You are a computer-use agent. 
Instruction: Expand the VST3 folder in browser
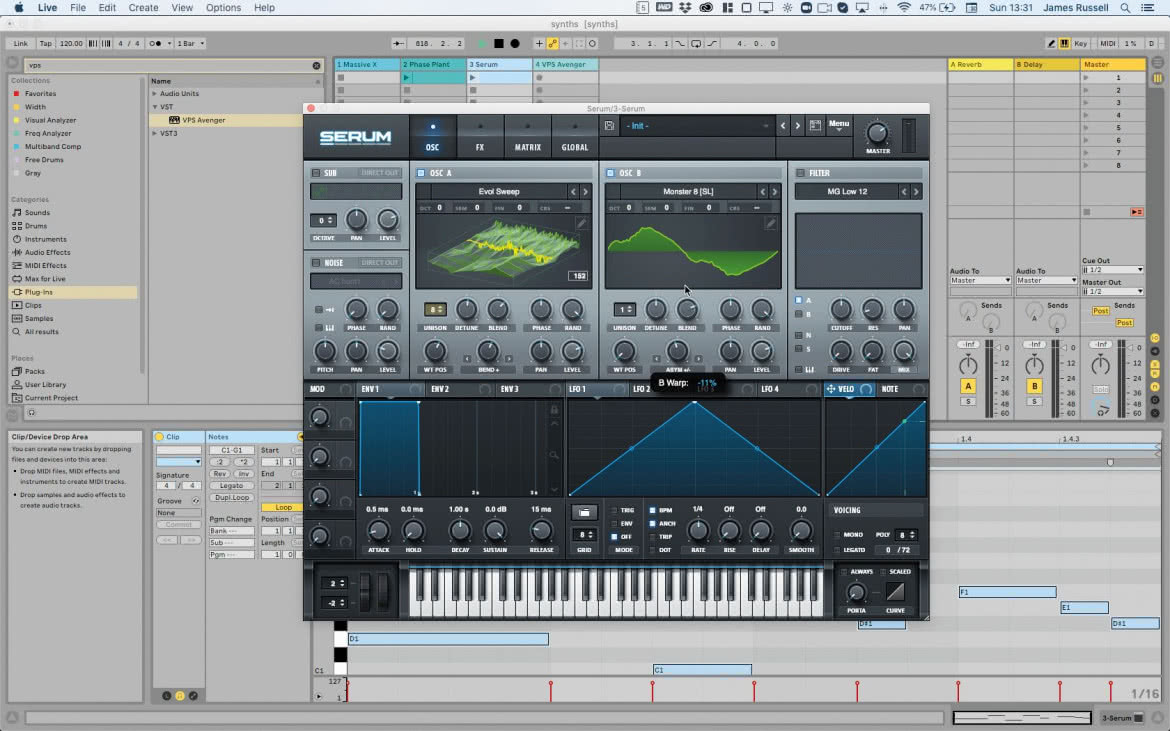point(154,134)
